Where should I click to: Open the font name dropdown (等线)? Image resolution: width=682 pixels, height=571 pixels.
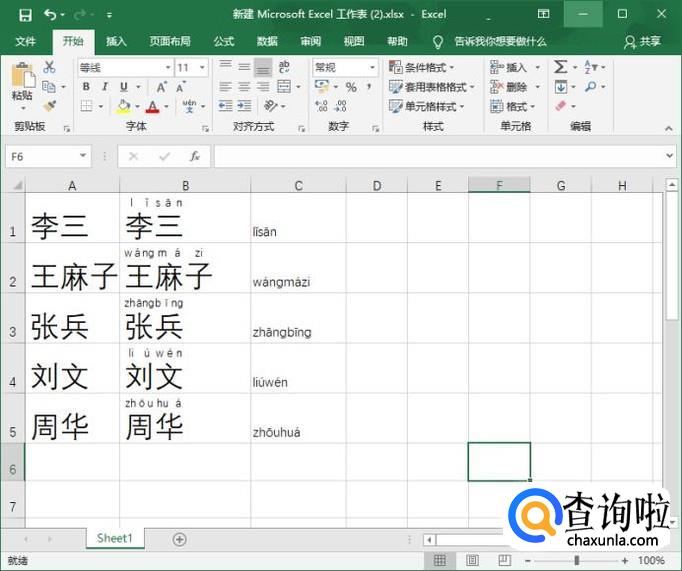124,67
